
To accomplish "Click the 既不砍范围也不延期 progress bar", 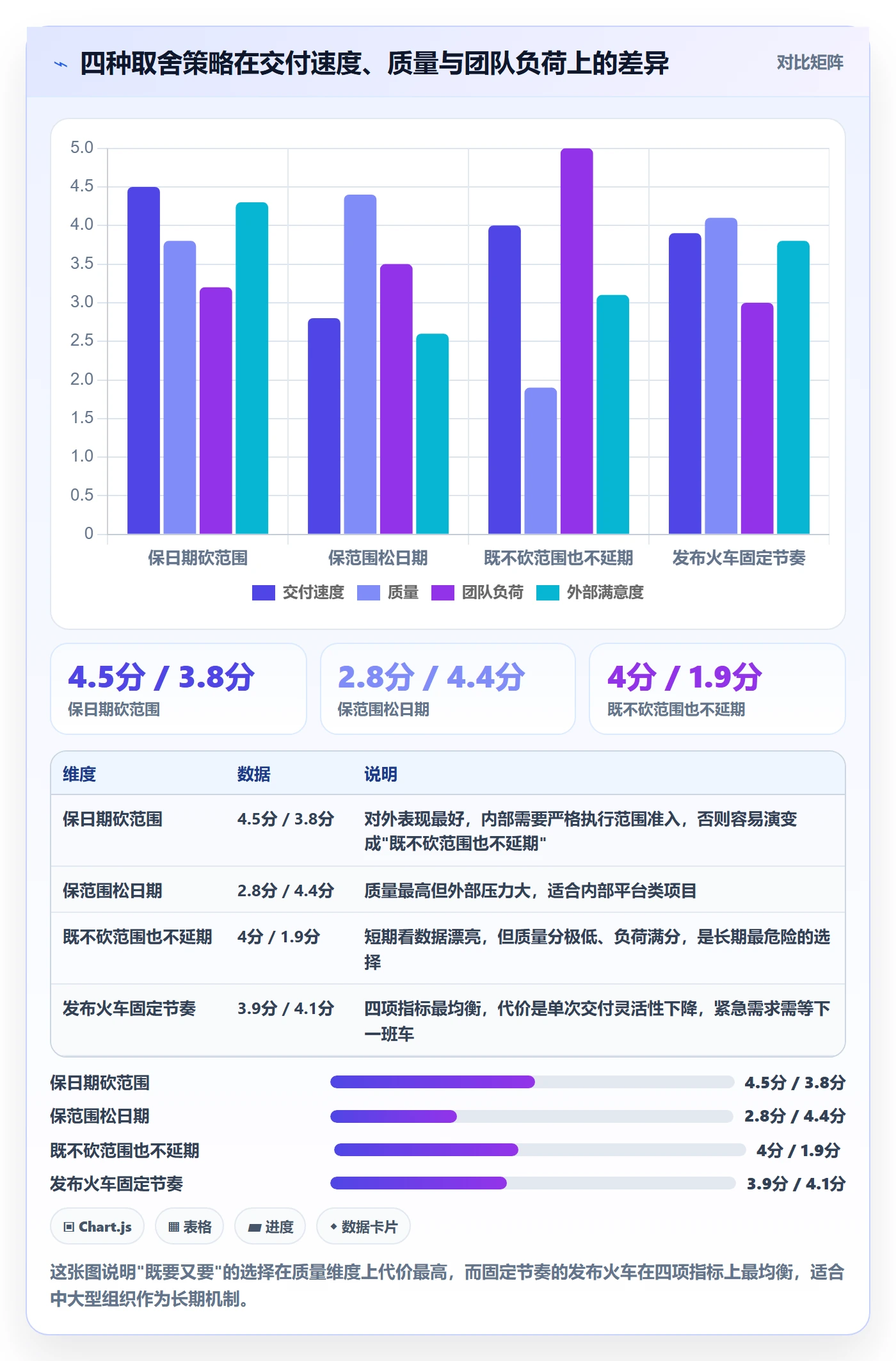I will click(x=540, y=1150).
